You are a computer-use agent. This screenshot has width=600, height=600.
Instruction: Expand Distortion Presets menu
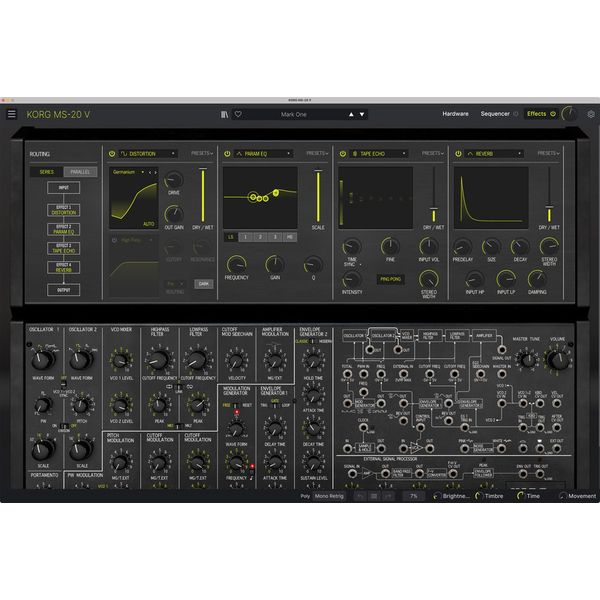tap(202, 153)
